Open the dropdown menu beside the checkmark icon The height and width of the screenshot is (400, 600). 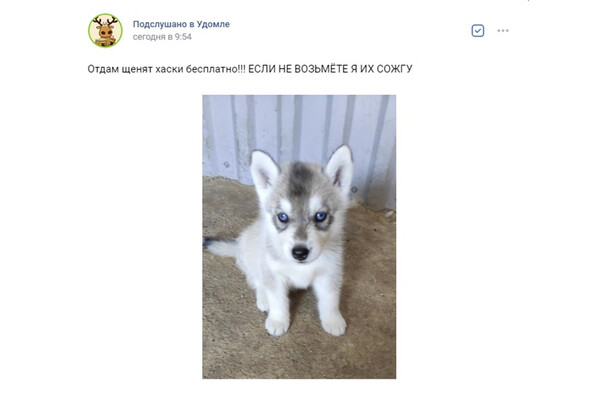503,31
